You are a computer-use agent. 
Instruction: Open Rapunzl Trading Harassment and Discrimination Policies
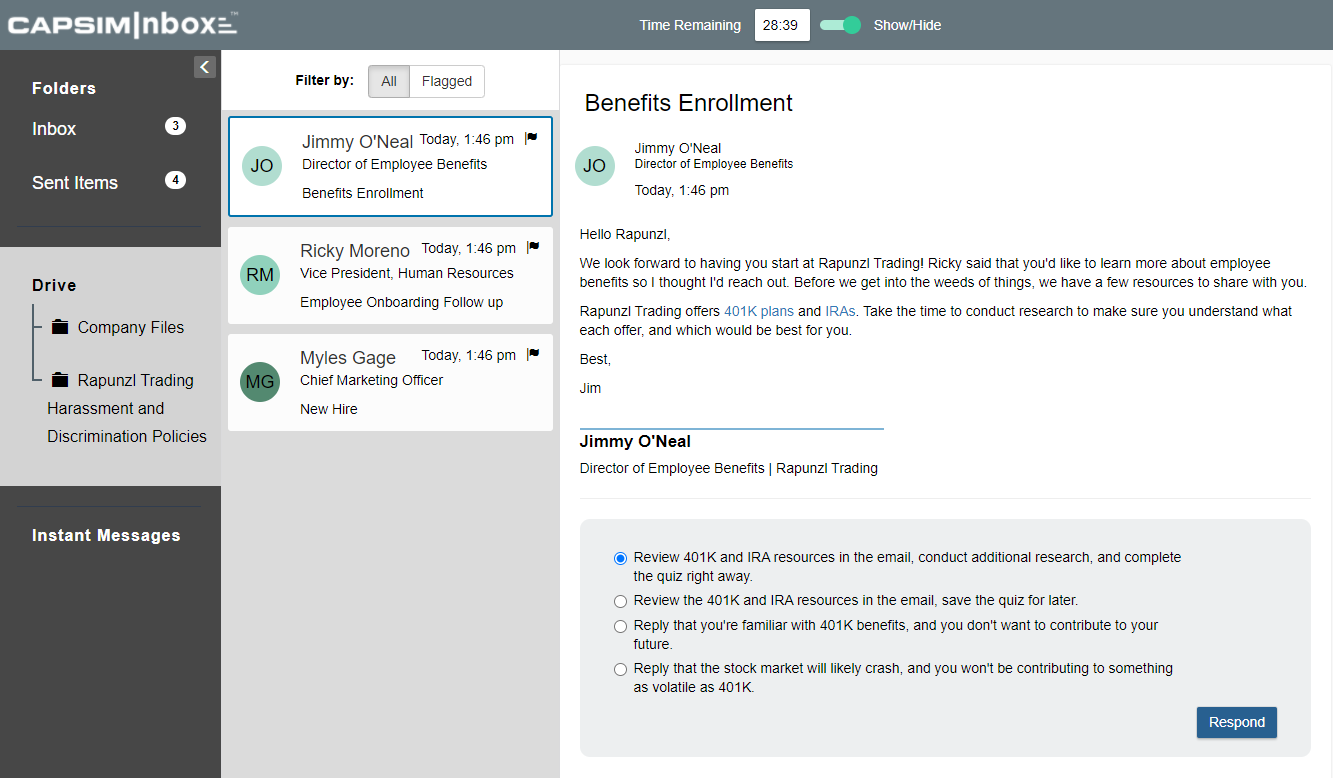[127, 408]
